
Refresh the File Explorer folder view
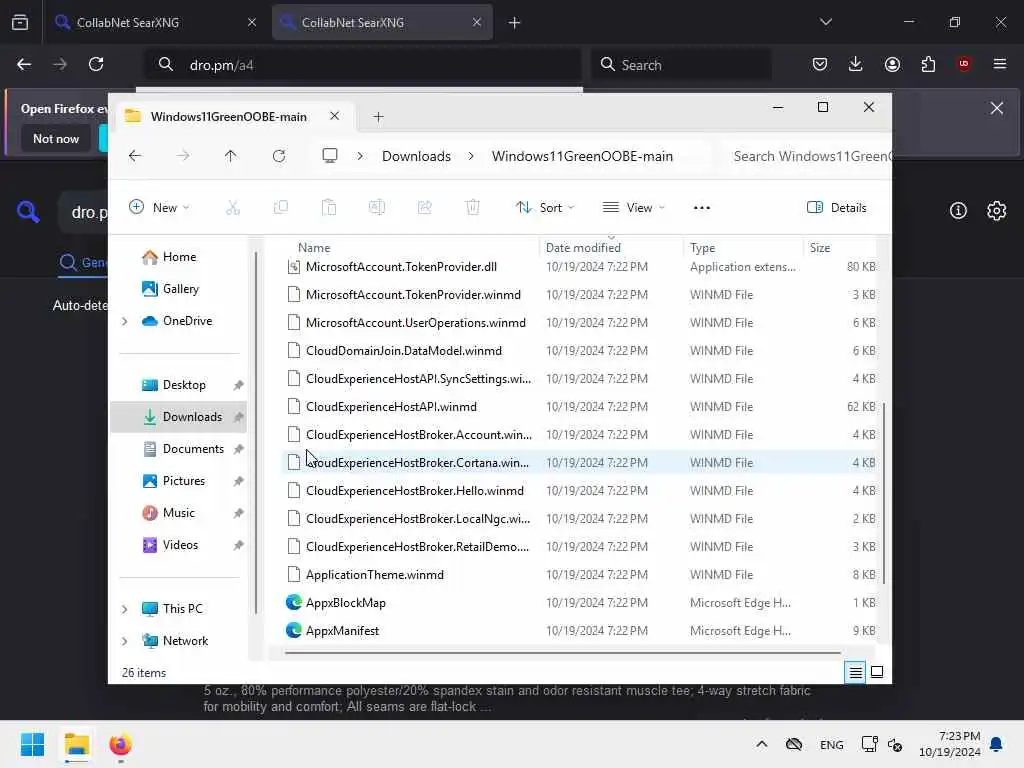pos(279,156)
